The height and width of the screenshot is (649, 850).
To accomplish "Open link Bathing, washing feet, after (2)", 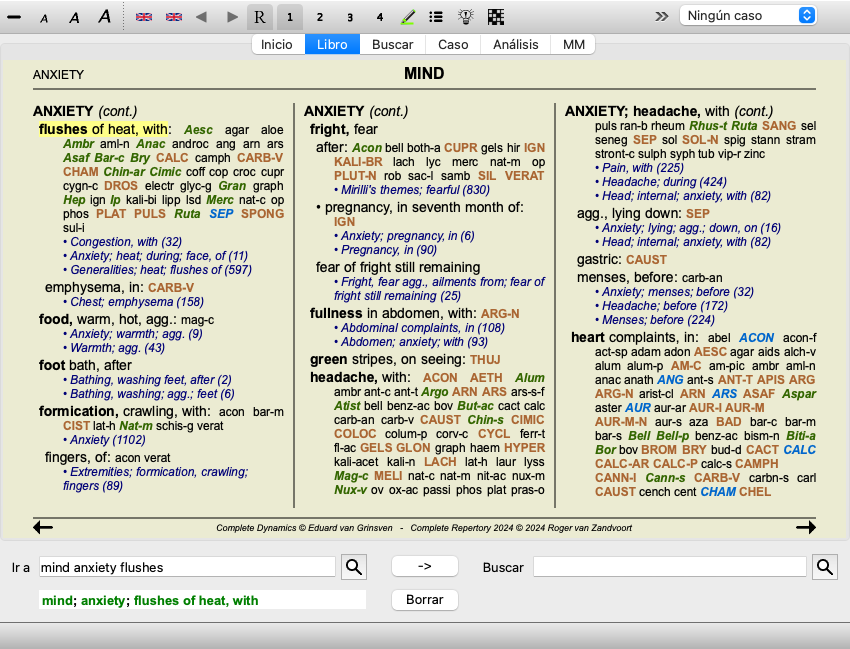I will point(151,380).
